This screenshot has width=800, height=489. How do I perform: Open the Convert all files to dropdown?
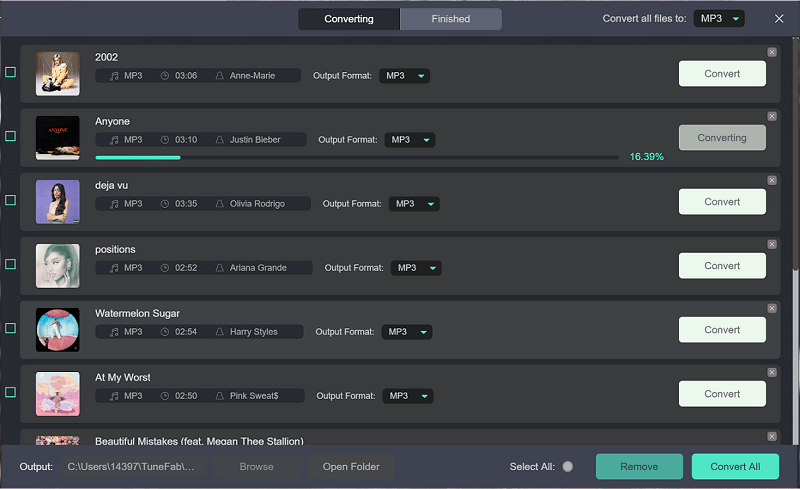click(x=720, y=19)
